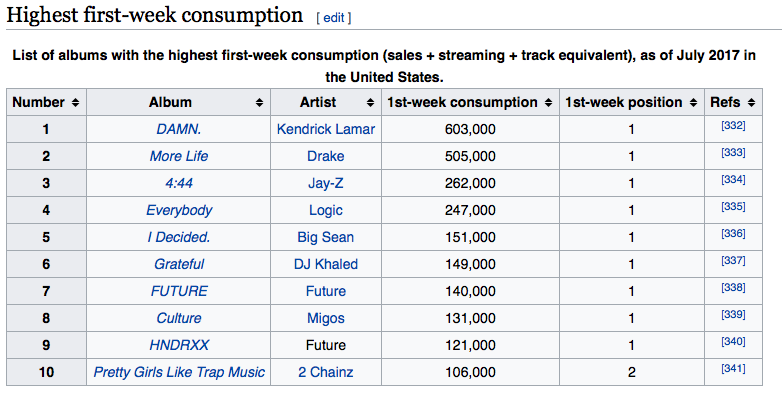This screenshot has height=395, width=782.
Task: Open the section edit link
Action: pos(334,17)
